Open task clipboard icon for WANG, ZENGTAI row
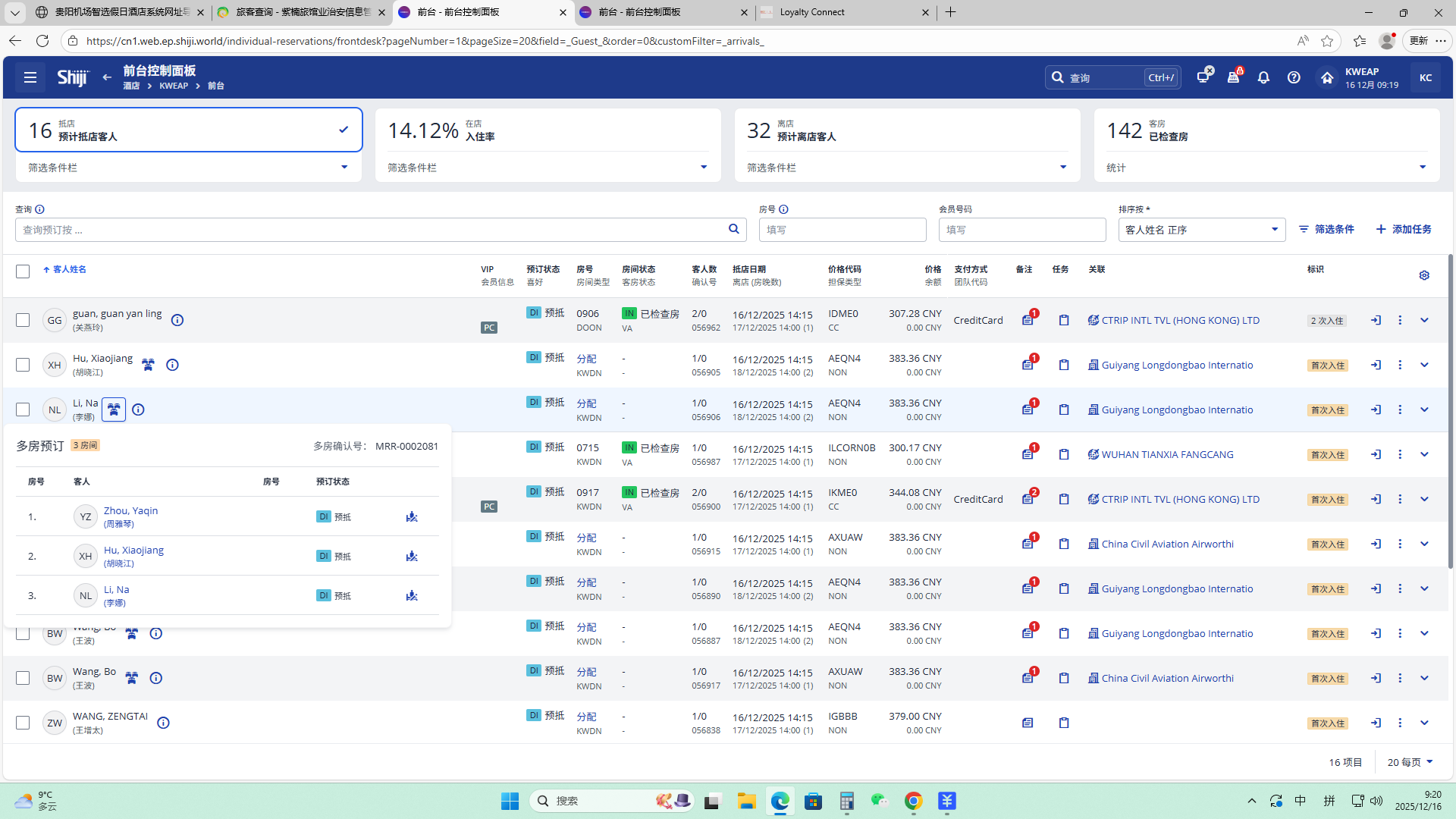 [x=1064, y=723]
